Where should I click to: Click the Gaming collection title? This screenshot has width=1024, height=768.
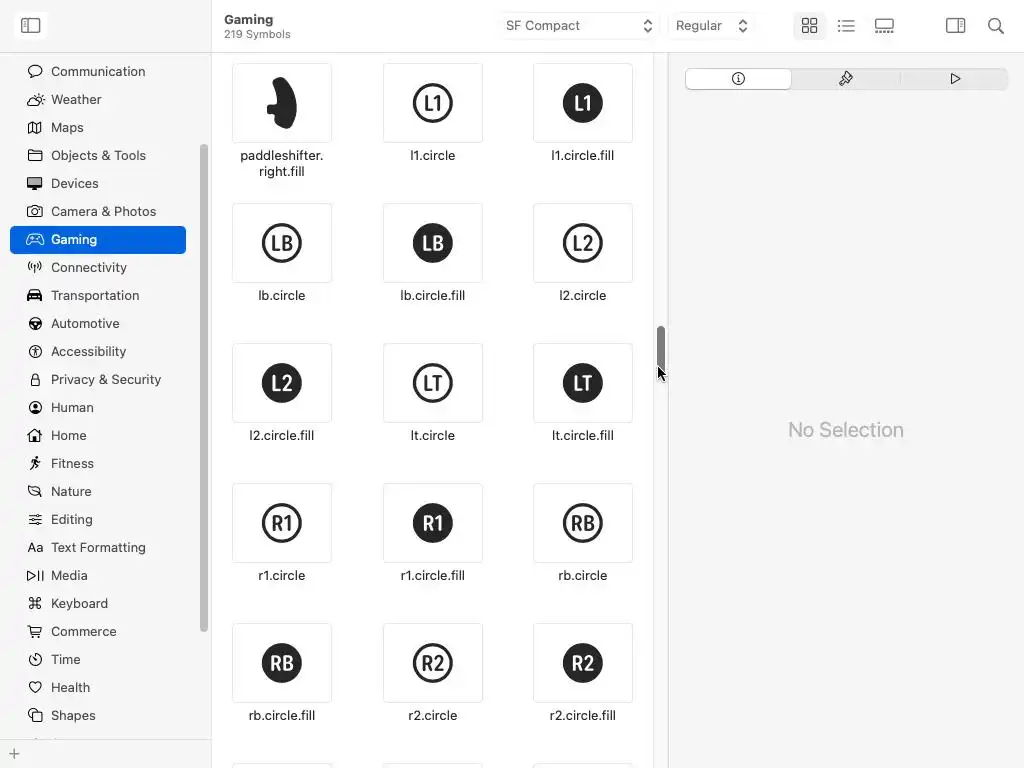248,20
